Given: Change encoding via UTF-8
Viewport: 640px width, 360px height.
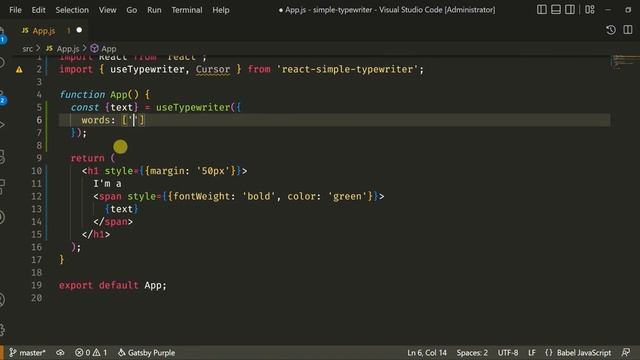Looking at the screenshot, I should click(508, 353).
